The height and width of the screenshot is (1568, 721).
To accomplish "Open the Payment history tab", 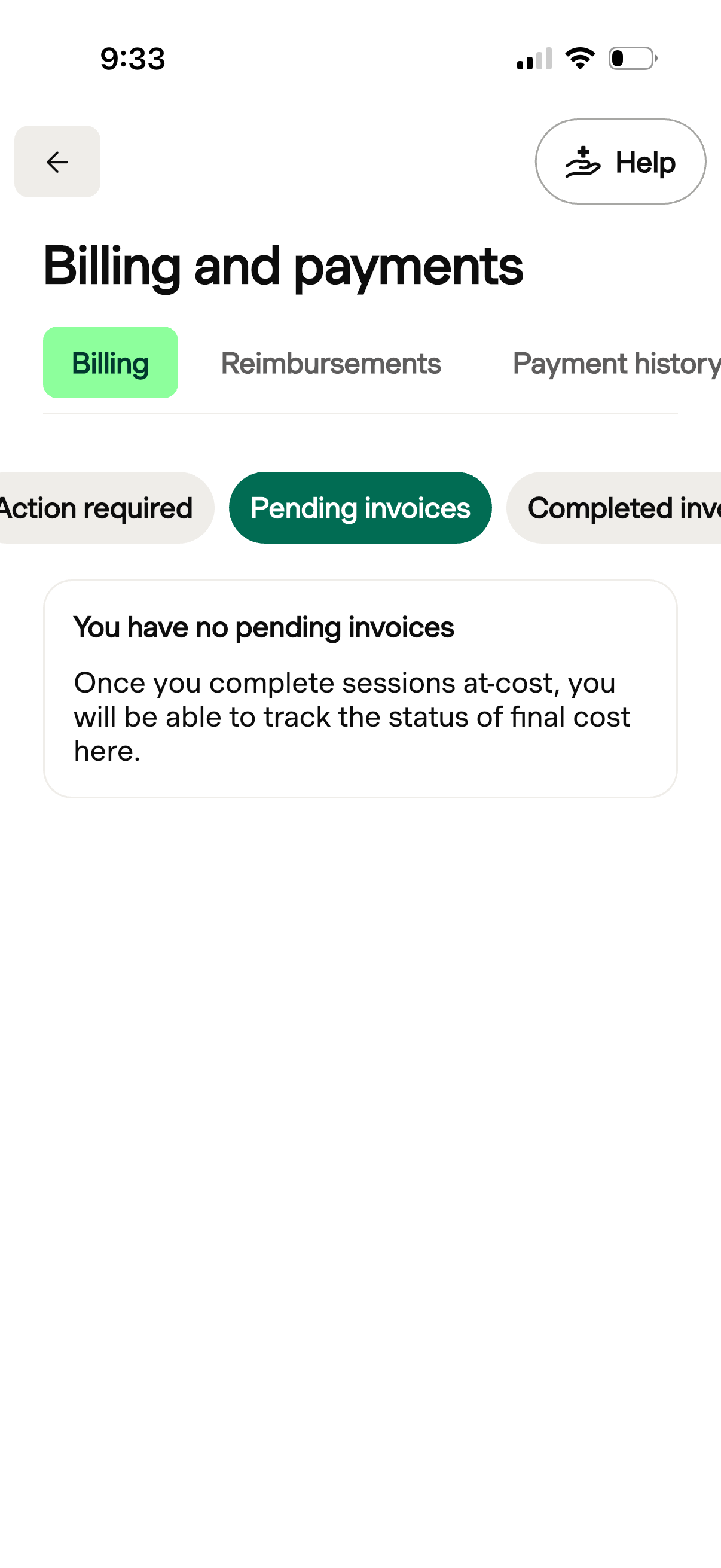I will pos(616,364).
